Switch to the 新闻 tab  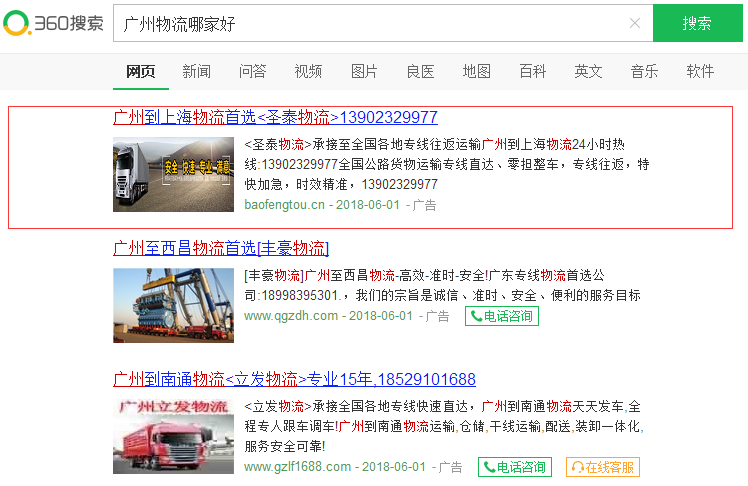pyautogui.click(x=196, y=71)
